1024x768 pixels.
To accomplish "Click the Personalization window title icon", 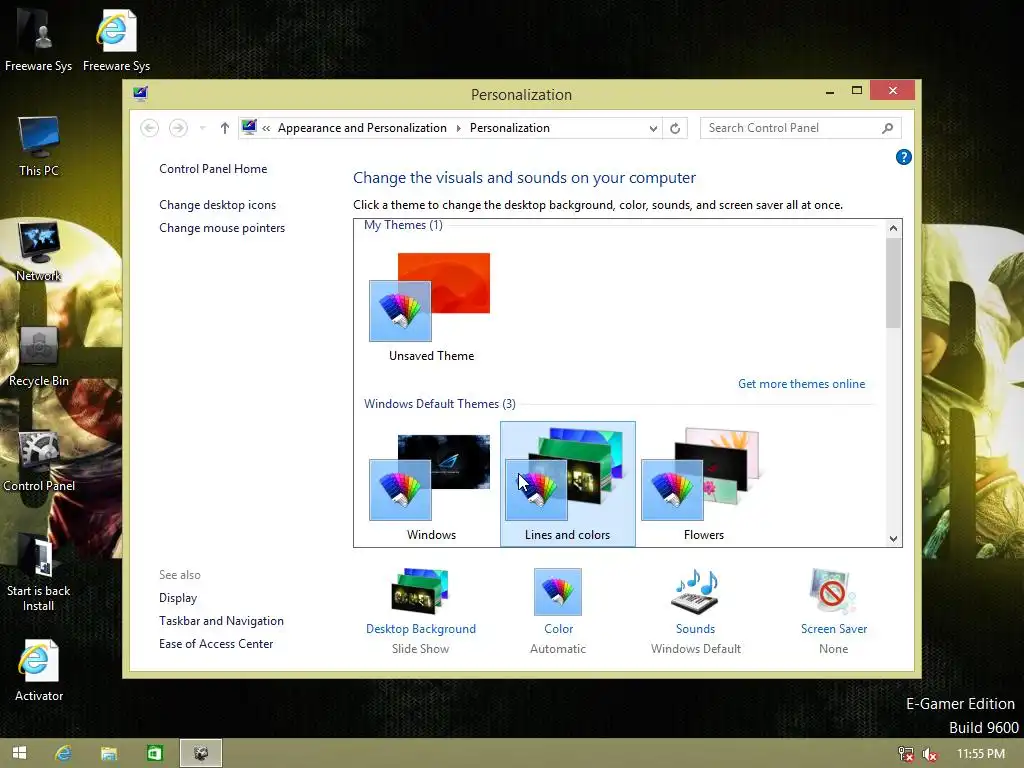I will [140, 94].
